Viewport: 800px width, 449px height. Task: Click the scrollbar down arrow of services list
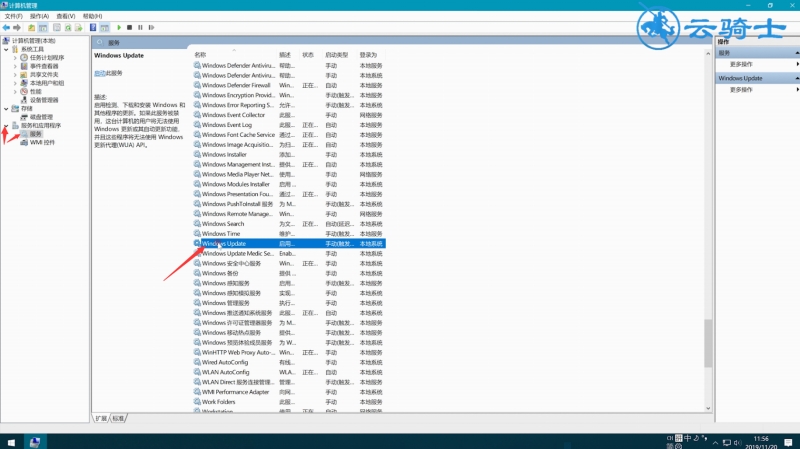click(x=708, y=408)
